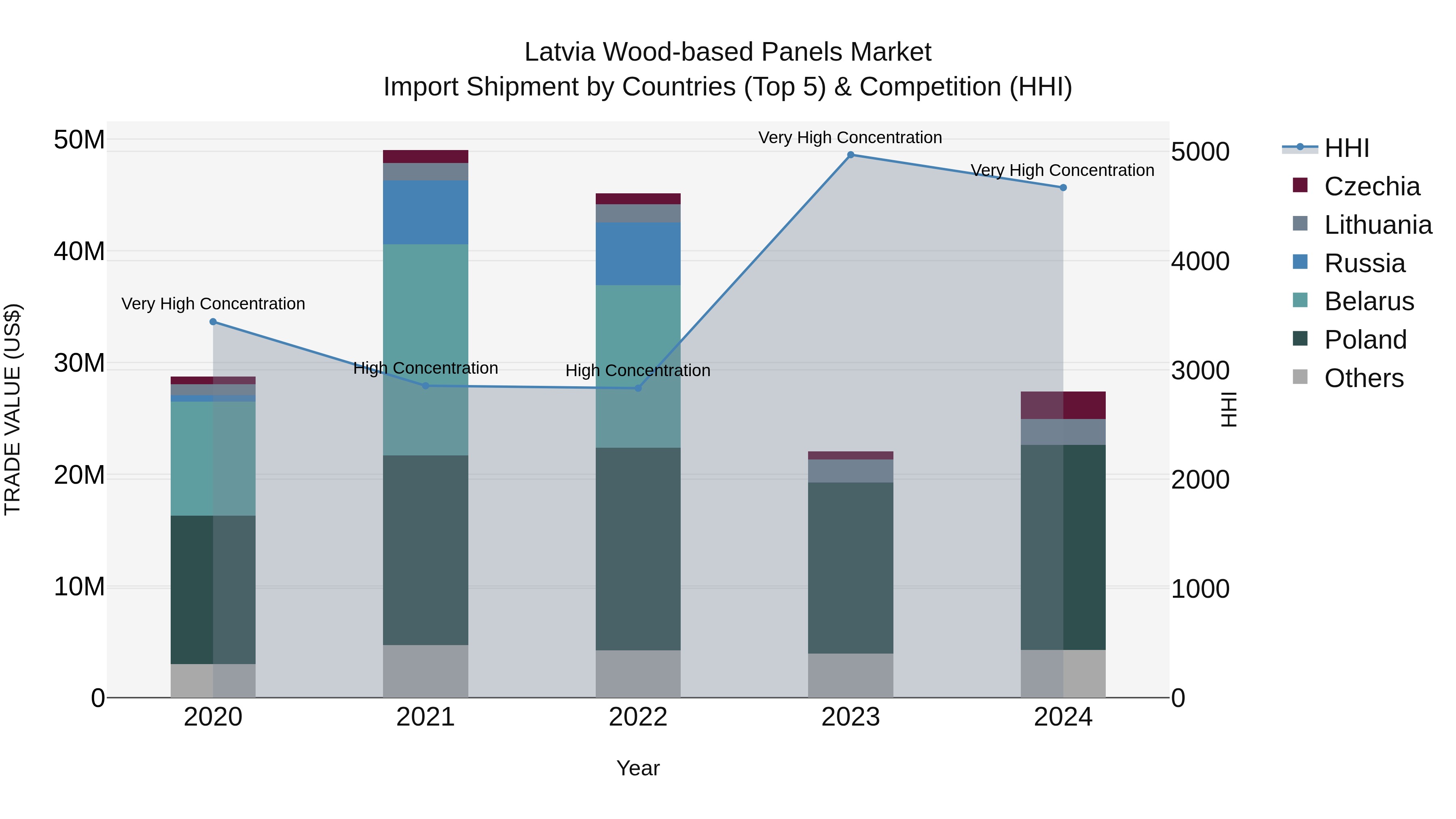Click the 2023 x-axis tick label

(x=851, y=717)
